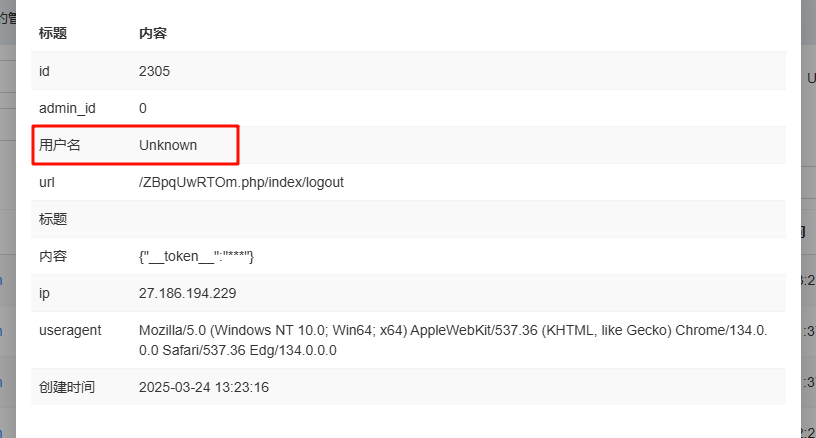The width and height of the screenshot is (816, 438).
Task: Click the Unknown username value
Action: coord(168,145)
